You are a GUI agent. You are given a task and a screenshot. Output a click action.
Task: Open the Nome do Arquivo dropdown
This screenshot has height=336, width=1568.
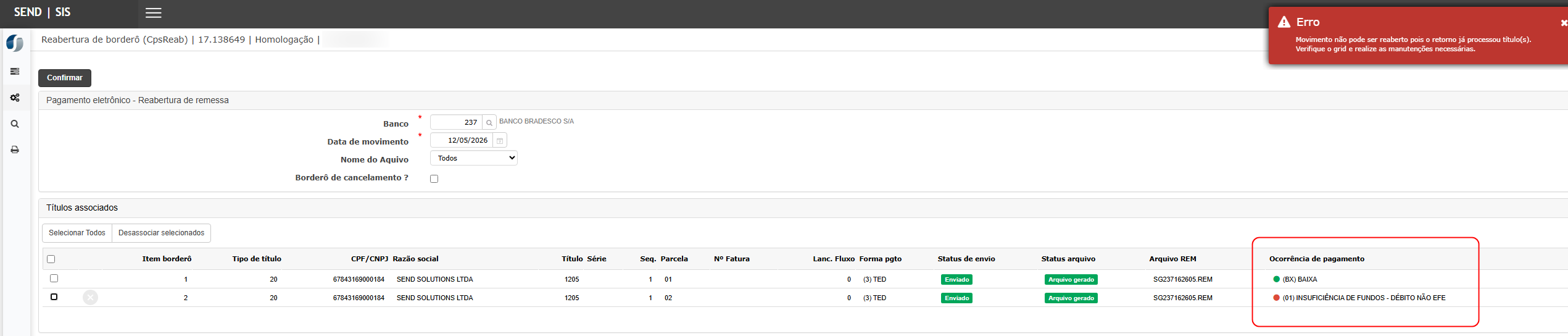[473, 158]
